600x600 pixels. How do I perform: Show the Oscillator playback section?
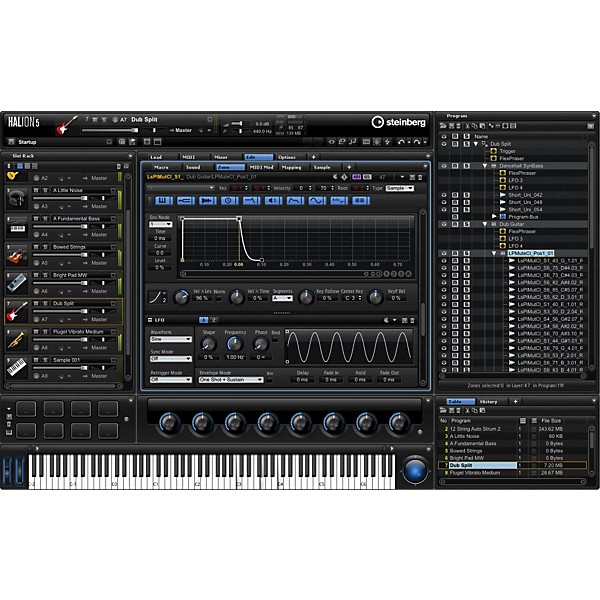coord(207,200)
